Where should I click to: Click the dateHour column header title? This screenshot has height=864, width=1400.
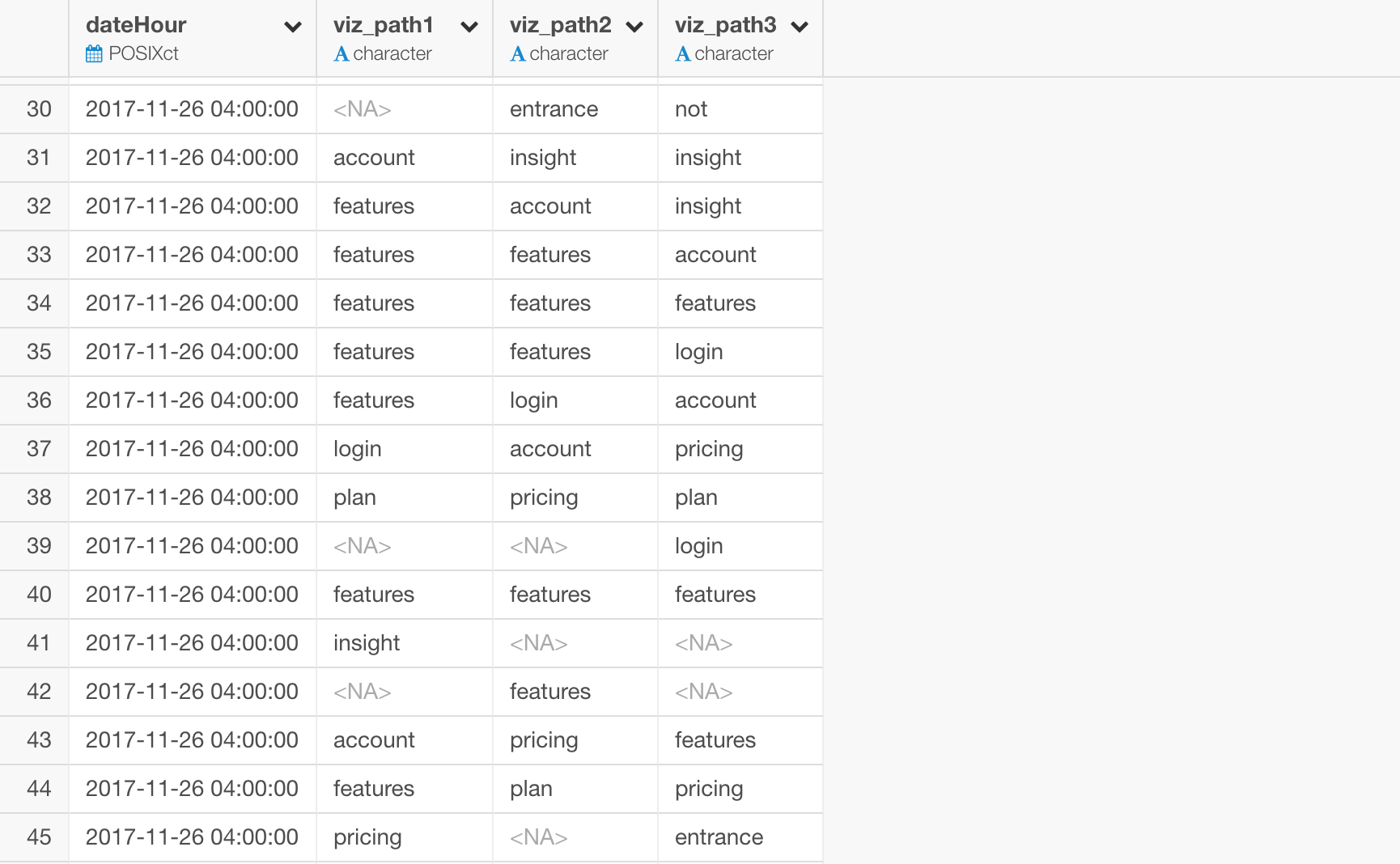[135, 25]
